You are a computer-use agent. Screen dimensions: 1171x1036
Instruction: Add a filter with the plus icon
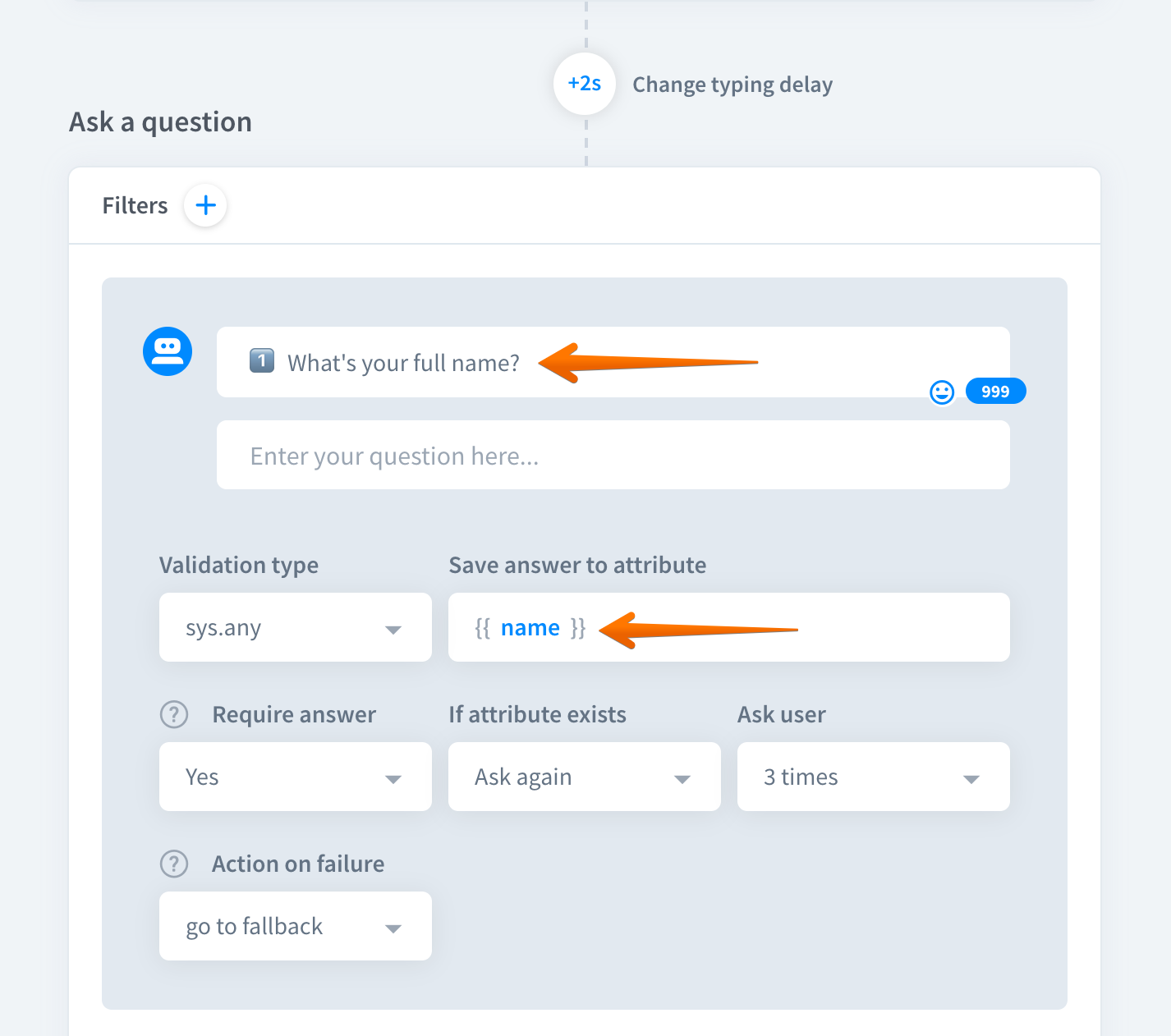[205, 205]
